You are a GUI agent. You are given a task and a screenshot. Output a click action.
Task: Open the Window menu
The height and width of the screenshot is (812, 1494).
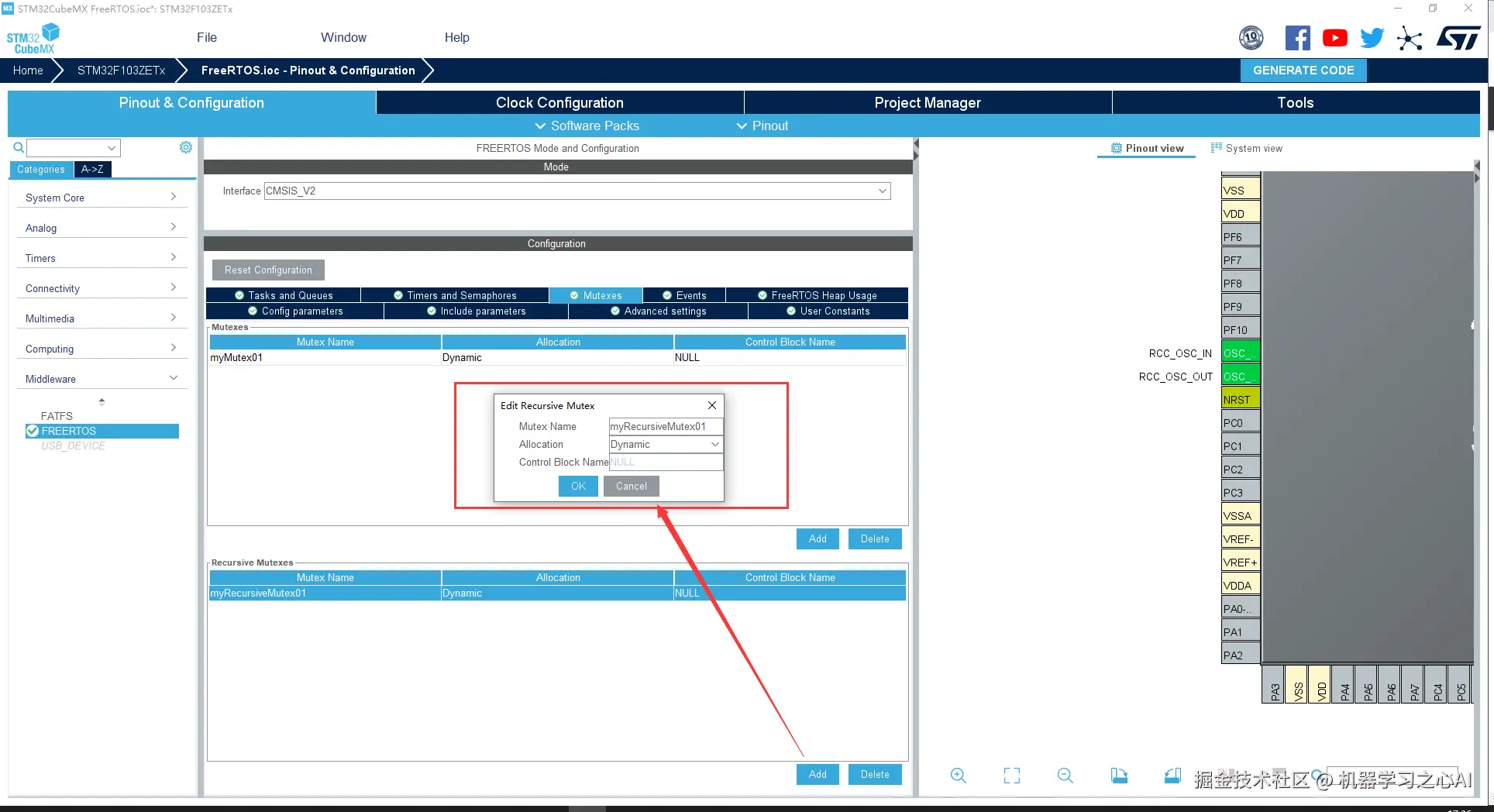pyautogui.click(x=343, y=37)
